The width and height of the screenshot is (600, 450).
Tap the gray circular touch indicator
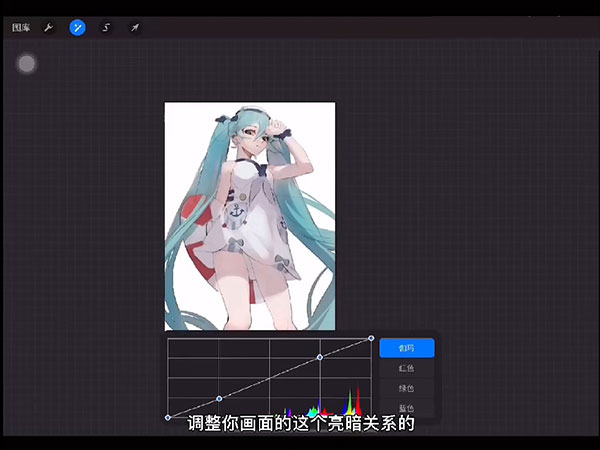(27, 64)
